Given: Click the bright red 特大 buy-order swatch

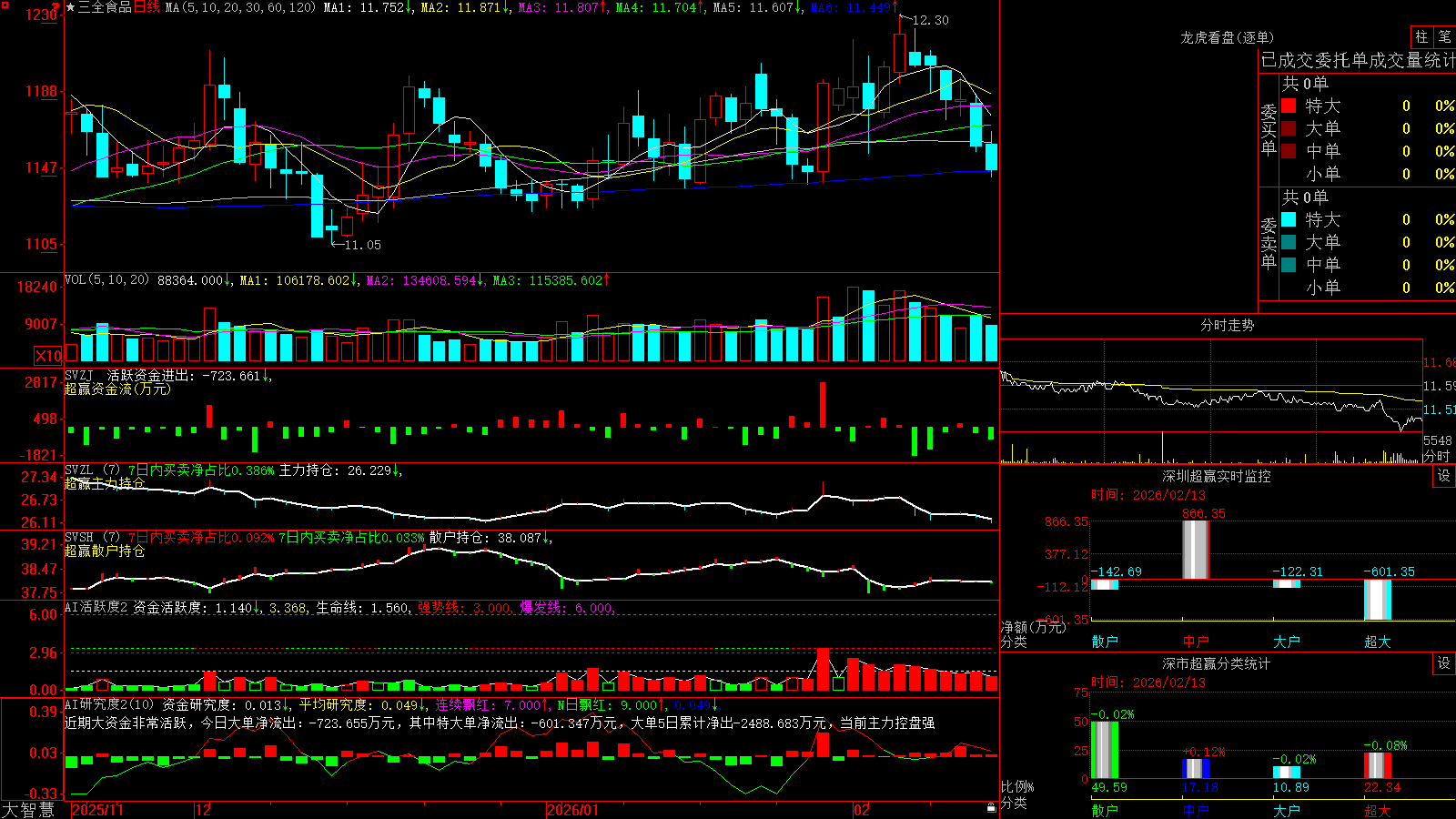Looking at the screenshot, I should coord(1289,106).
